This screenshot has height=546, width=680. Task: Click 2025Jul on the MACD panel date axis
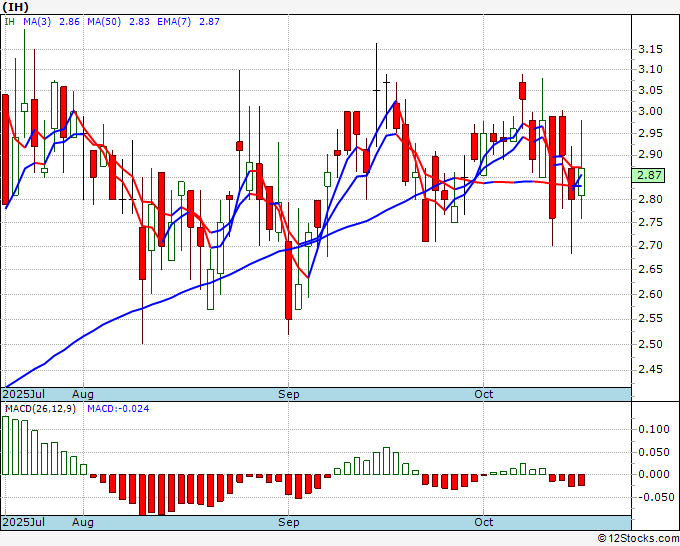23,522
